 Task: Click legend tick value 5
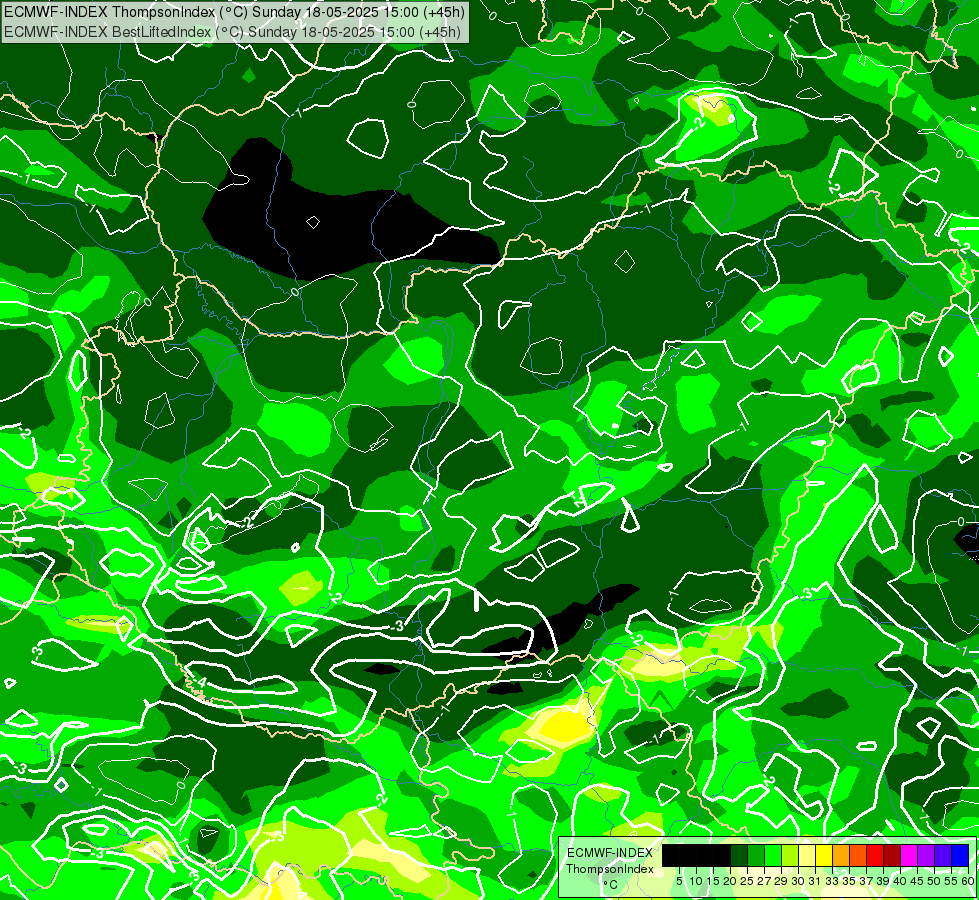(679, 881)
